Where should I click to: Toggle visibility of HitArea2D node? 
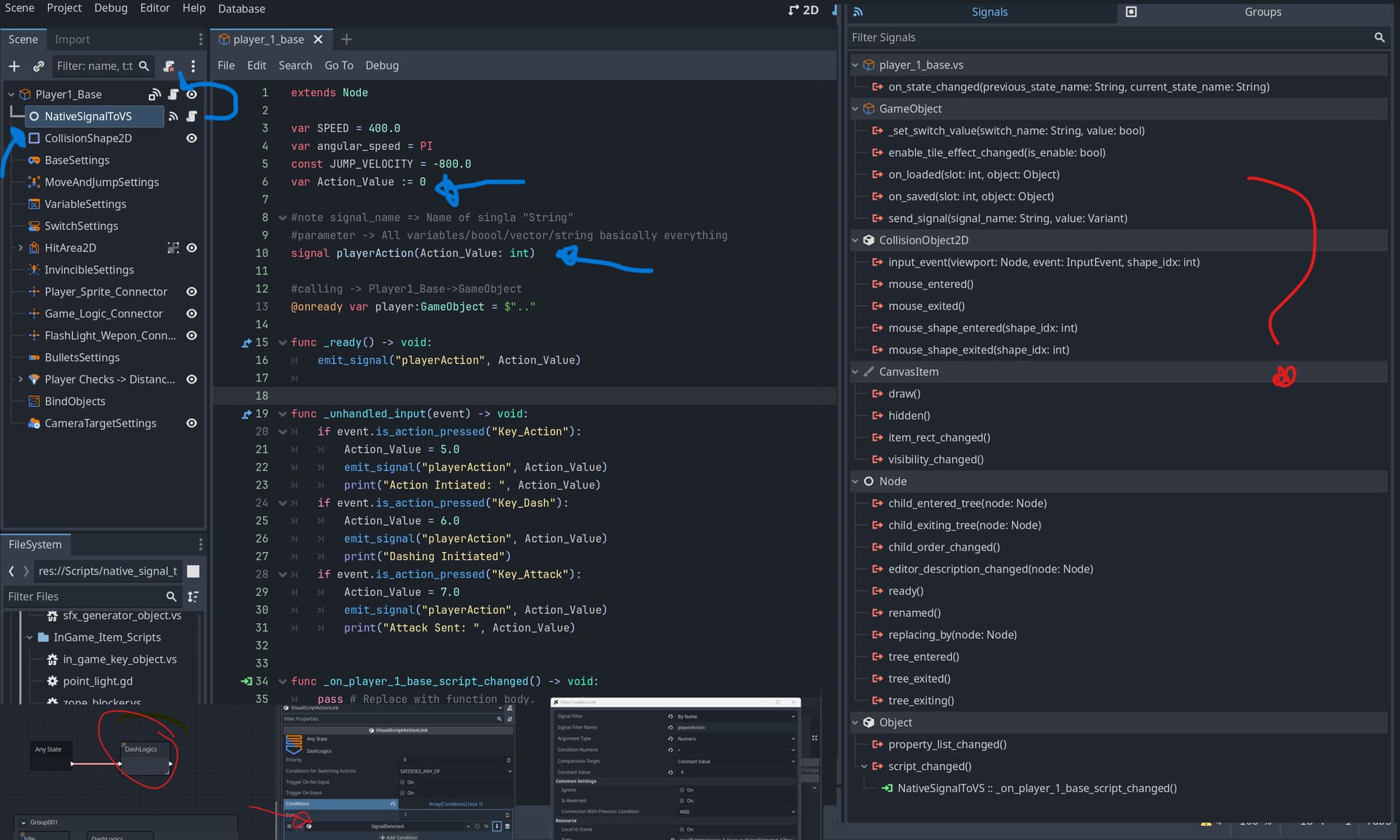pyautogui.click(x=192, y=248)
